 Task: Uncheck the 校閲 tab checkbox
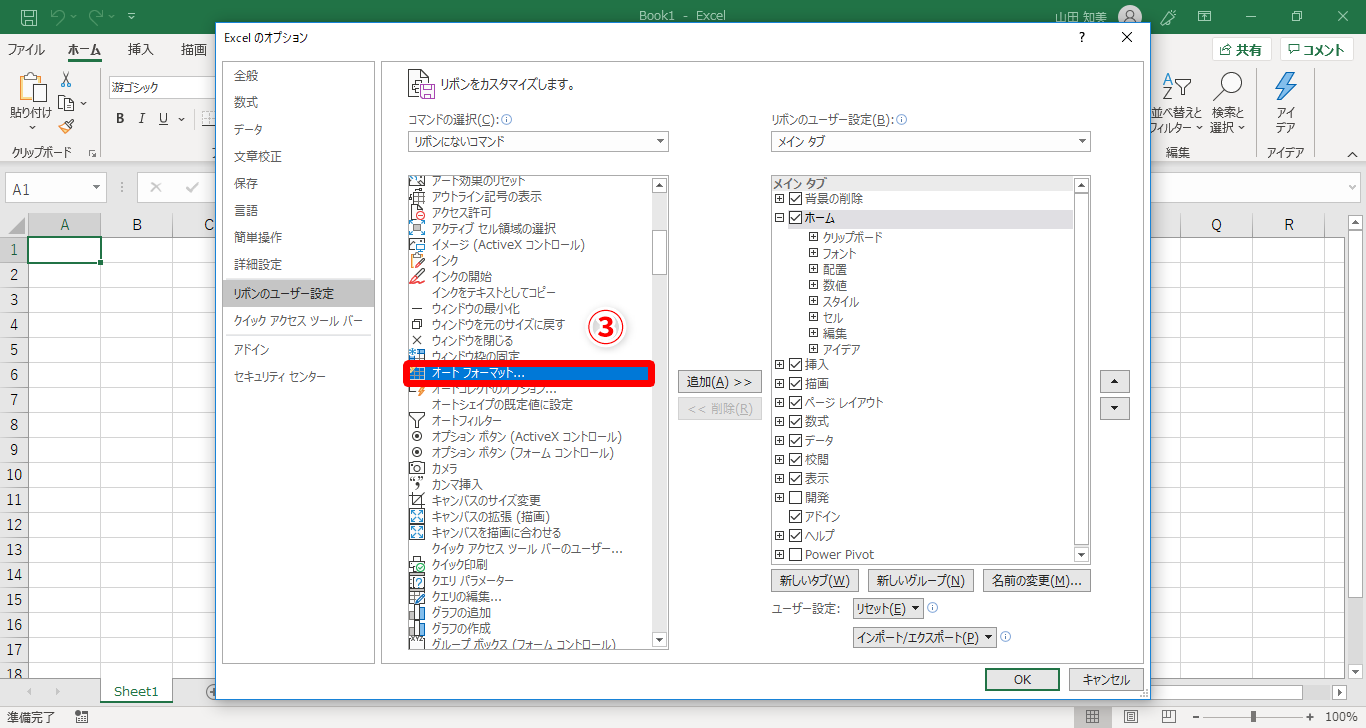[x=796, y=460]
